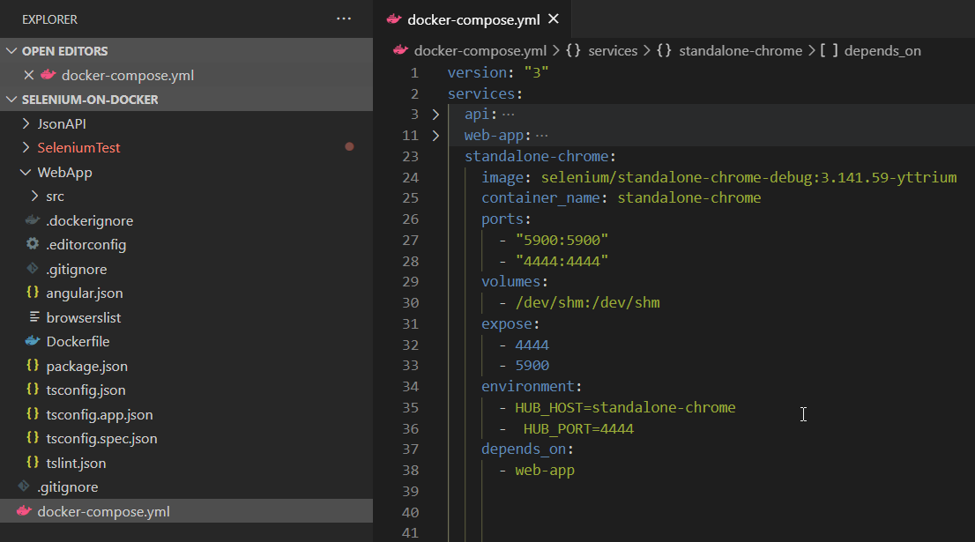Viewport: 975px width, 542px height.
Task: Click the braces icon beside tslint.json
Action: click(33, 463)
